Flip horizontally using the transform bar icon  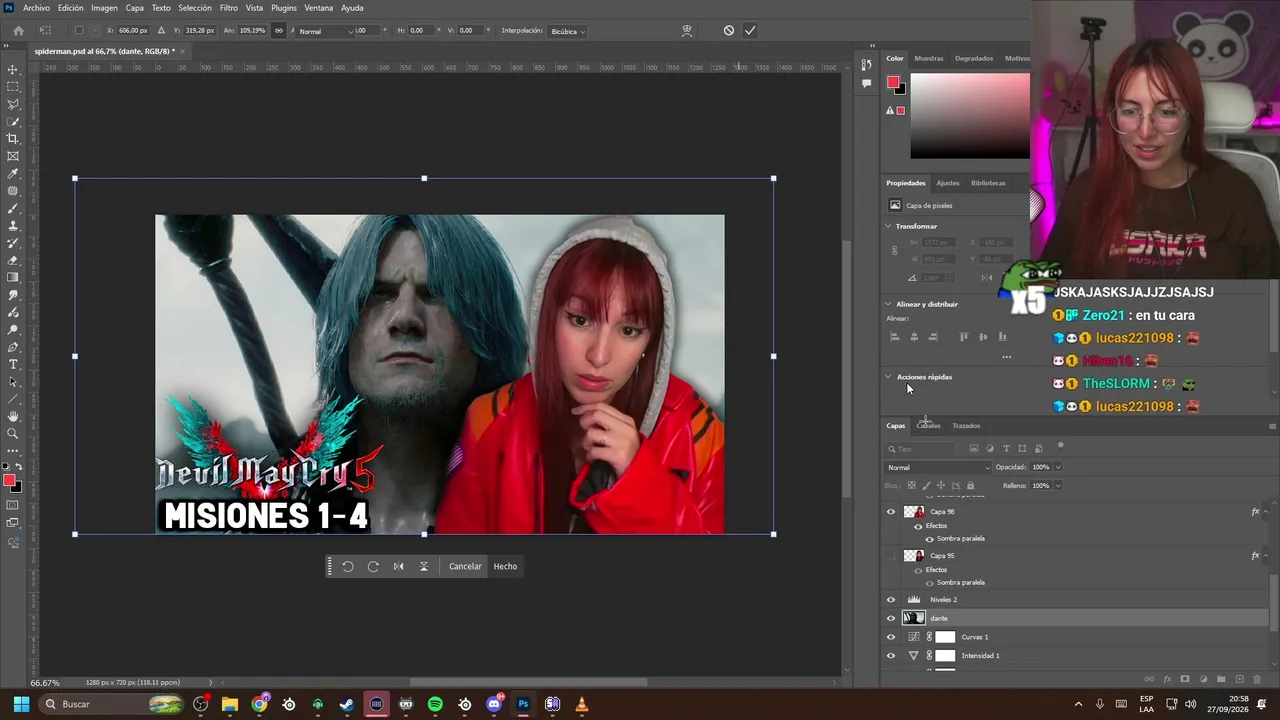coord(398,566)
